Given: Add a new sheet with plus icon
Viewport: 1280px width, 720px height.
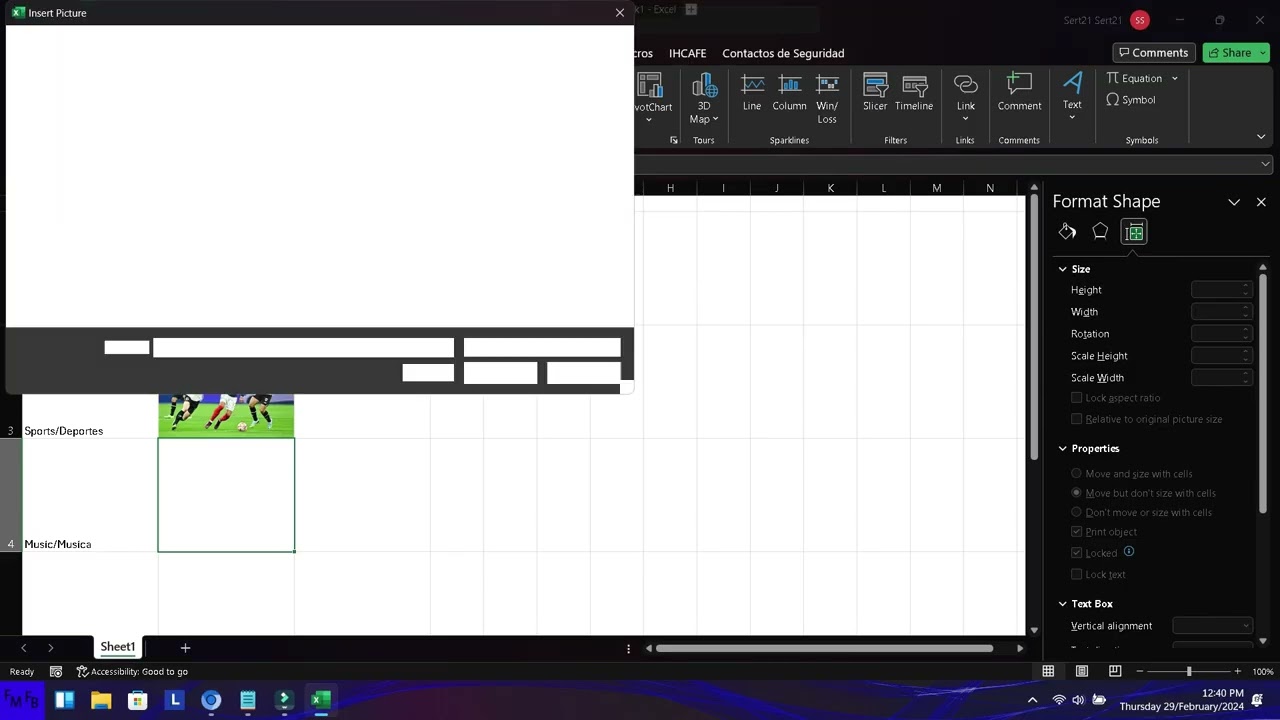Looking at the screenshot, I should pos(185,648).
